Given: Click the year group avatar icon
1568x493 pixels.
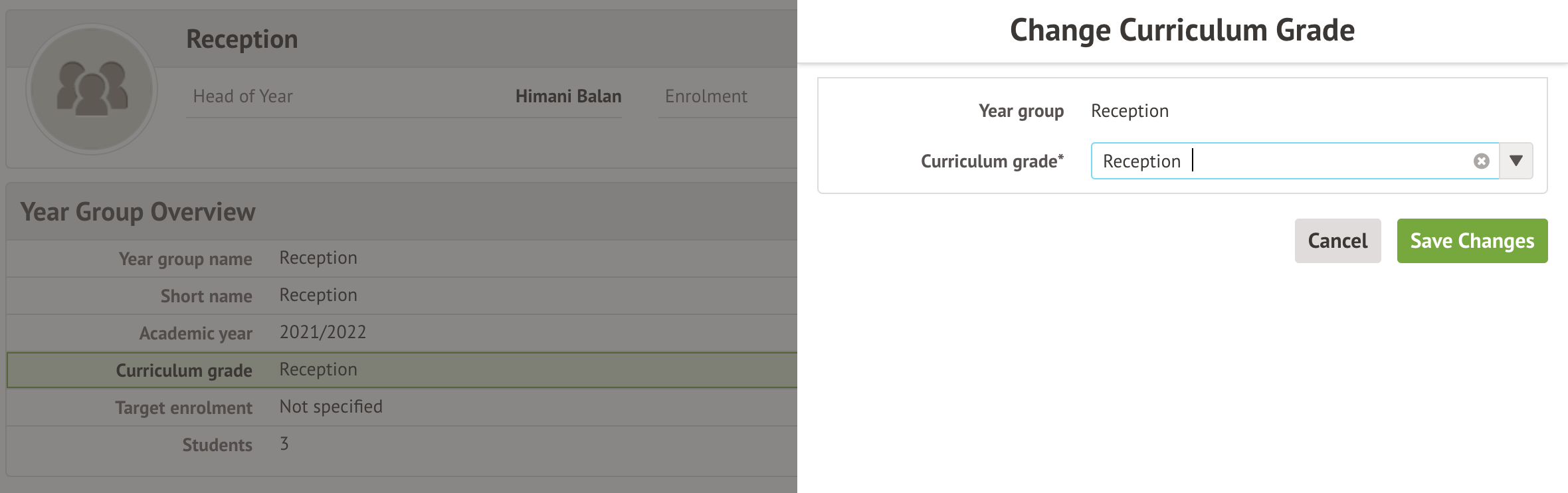Looking at the screenshot, I should [x=92, y=89].
